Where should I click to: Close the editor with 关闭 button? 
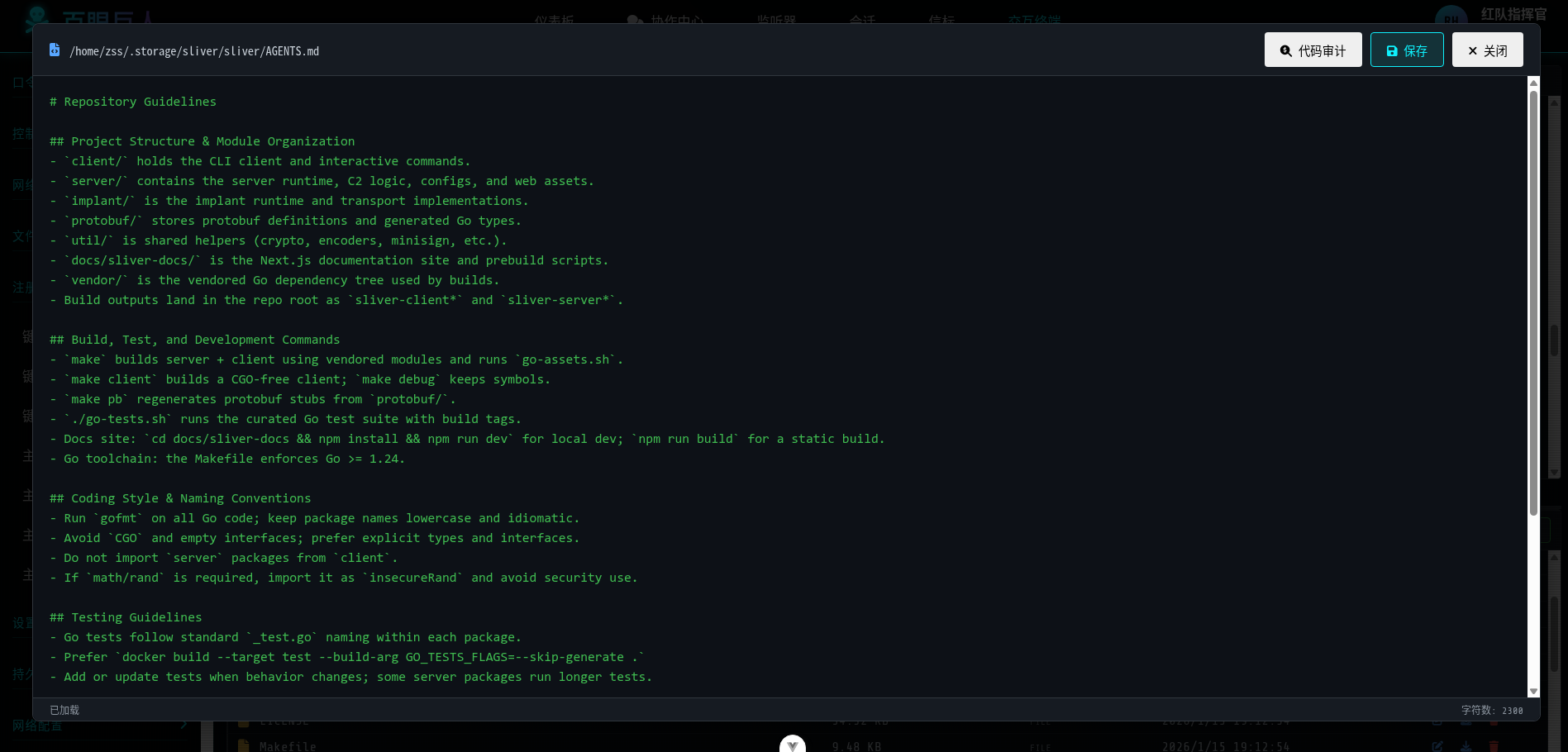(1487, 50)
